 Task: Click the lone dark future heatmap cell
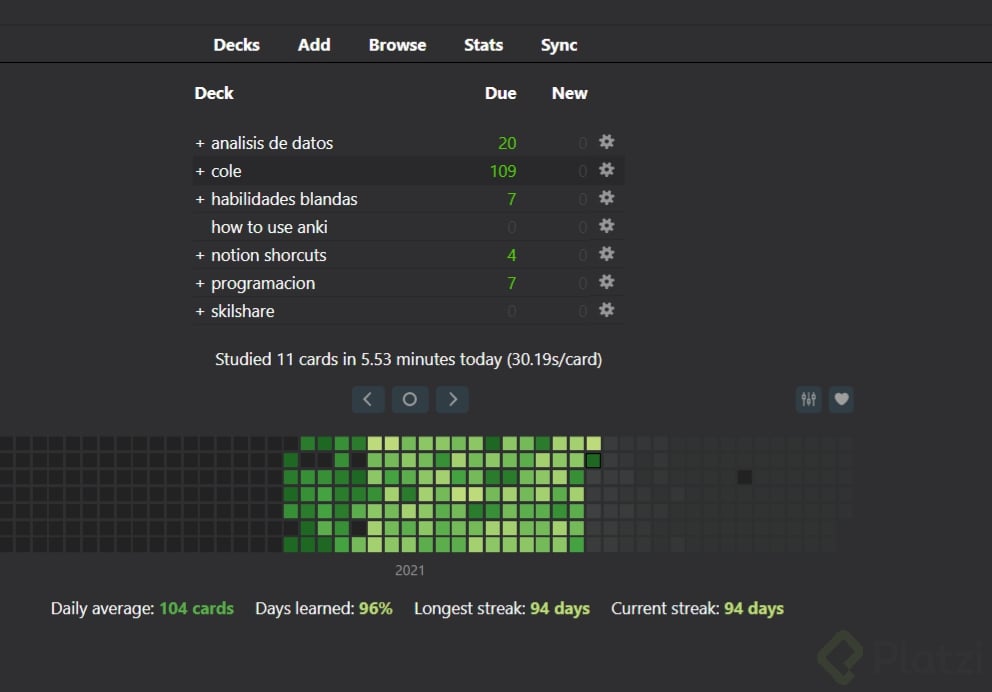pyautogui.click(x=745, y=477)
